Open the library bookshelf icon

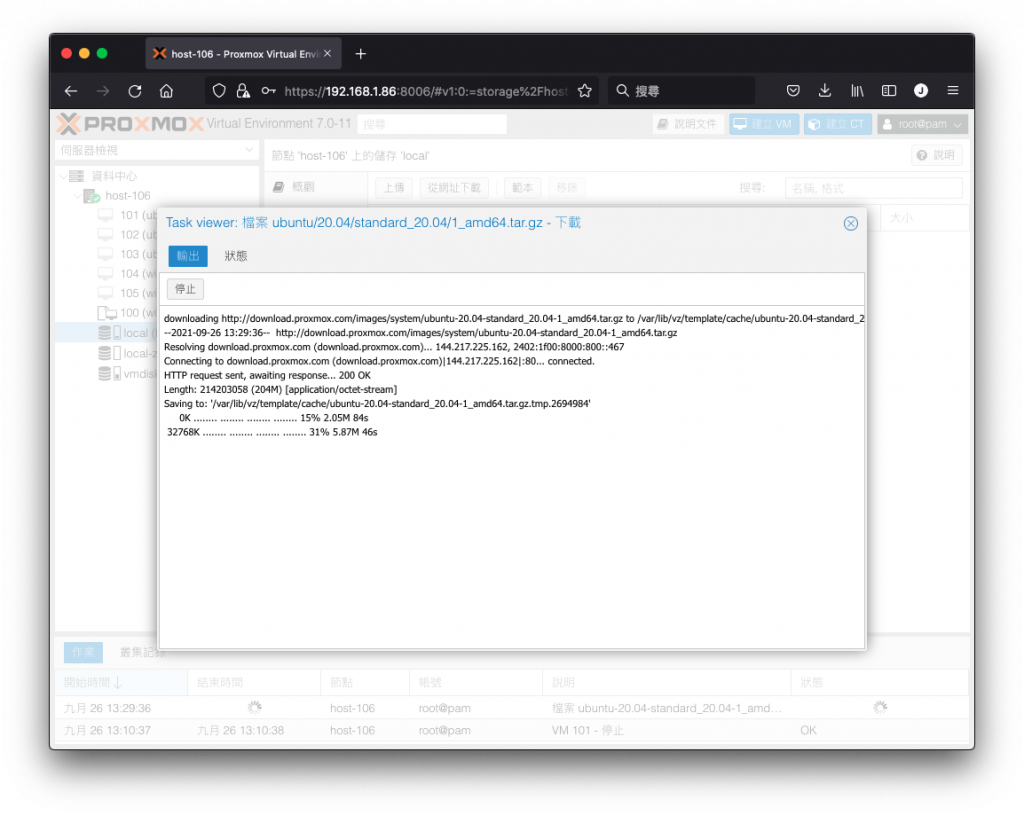click(x=857, y=91)
